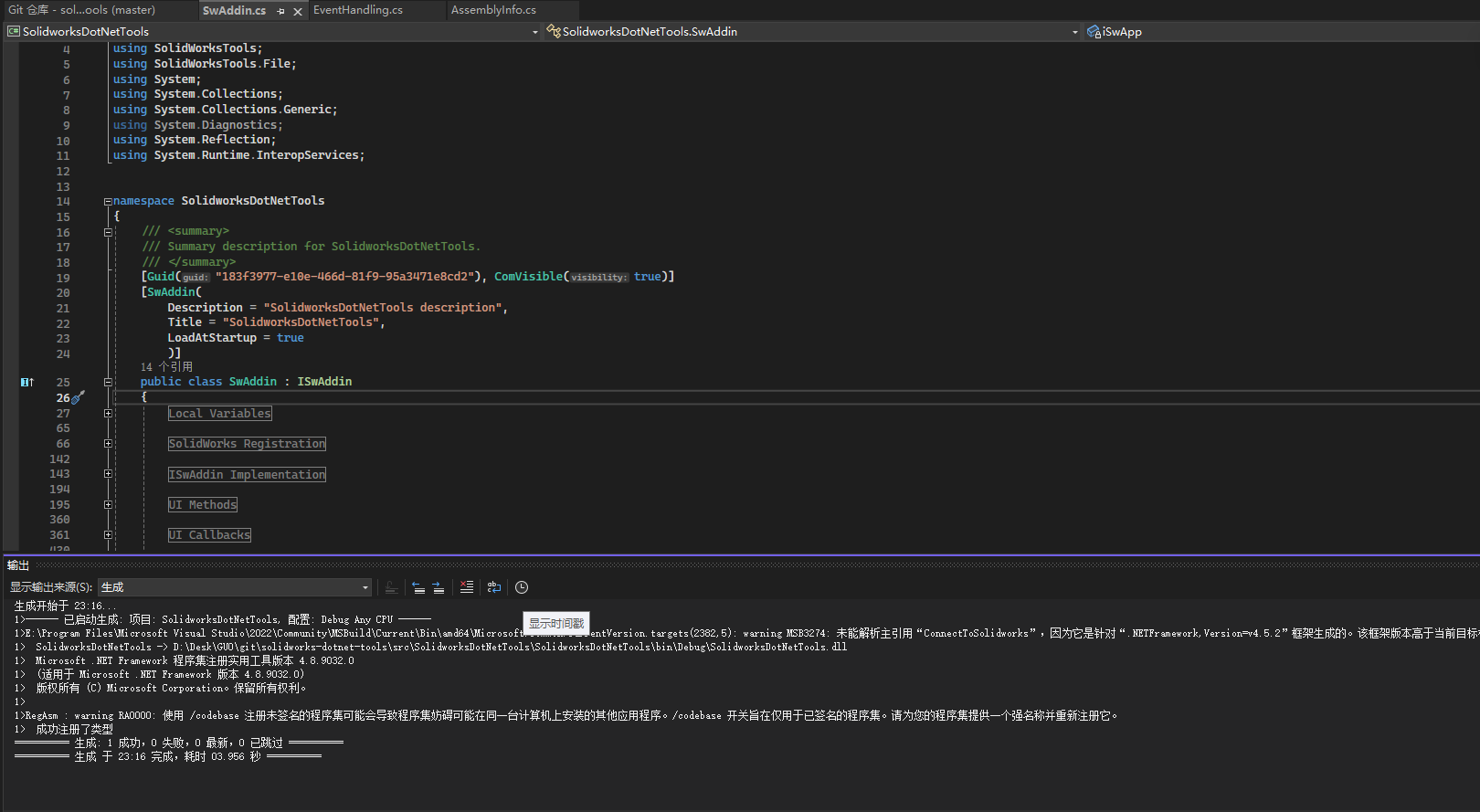The image size is (1480, 812).
Task: Click the field icon beside iSwApp
Action: [x=1094, y=31]
